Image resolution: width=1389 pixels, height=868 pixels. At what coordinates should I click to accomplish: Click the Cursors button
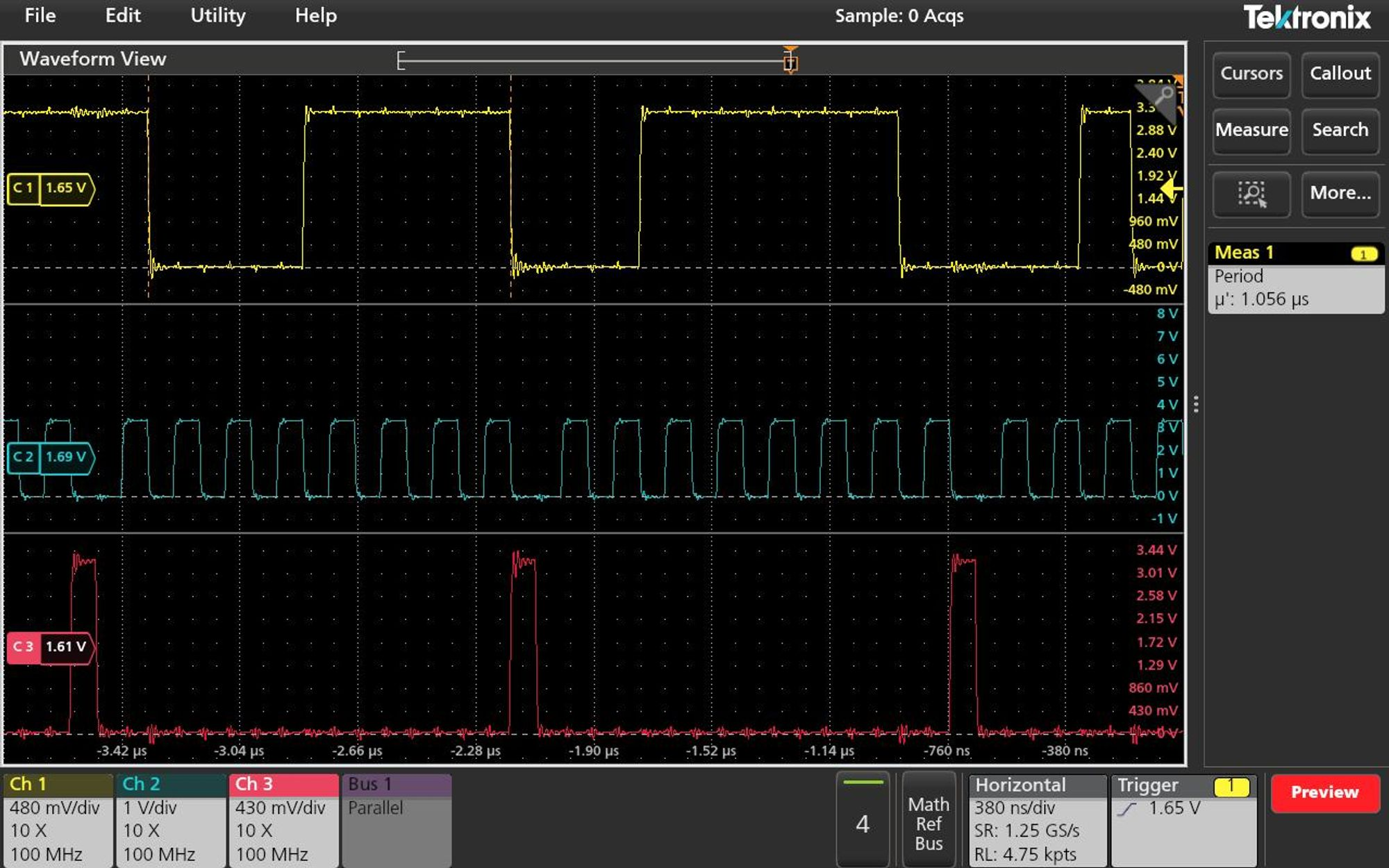1251,74
